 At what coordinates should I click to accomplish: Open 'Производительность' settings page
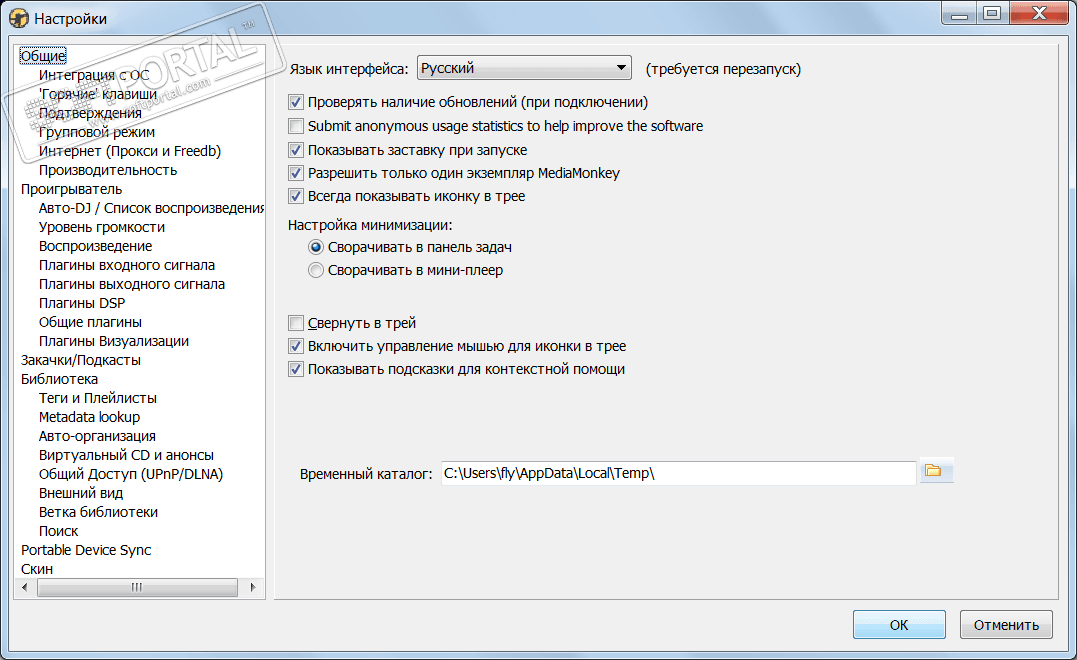tap(108, 170)
